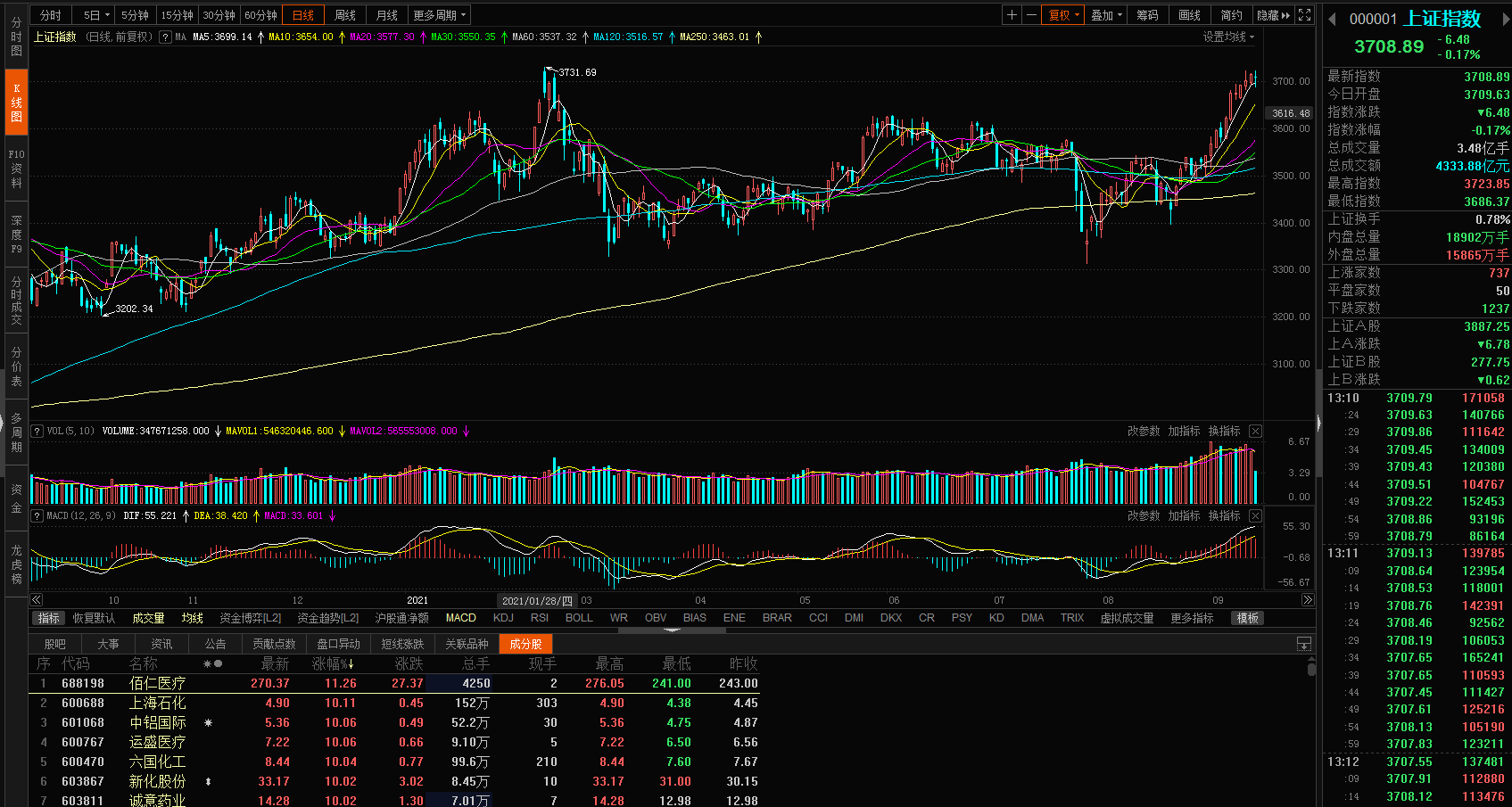
Task: Click 恢复默认 restore default button
Action: point(94,618)
